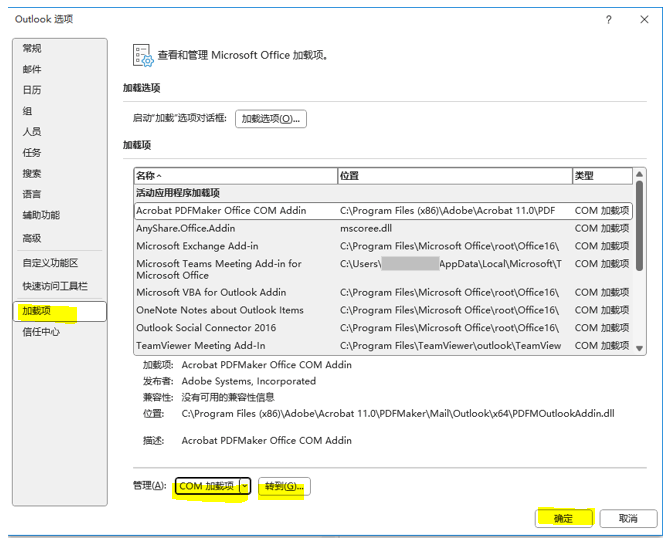666x545 pixels.
Task: Sort by the 名称 column header
Action: [236, 176]
